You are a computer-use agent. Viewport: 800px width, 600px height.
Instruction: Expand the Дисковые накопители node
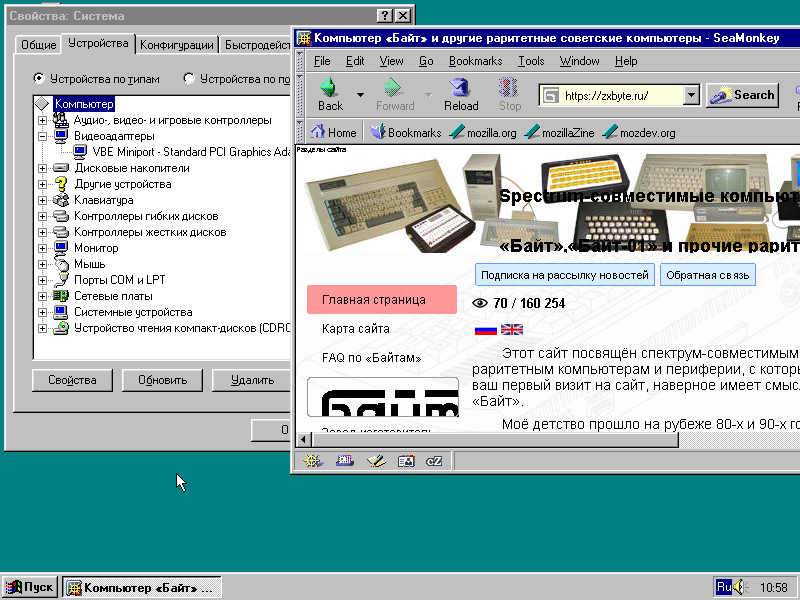(42, 168)
